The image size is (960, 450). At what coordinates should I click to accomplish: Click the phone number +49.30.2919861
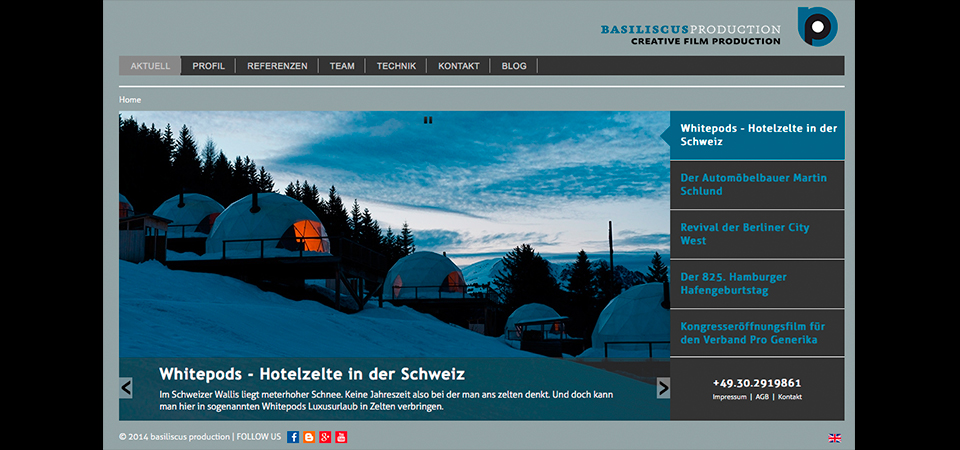(757, 383)
